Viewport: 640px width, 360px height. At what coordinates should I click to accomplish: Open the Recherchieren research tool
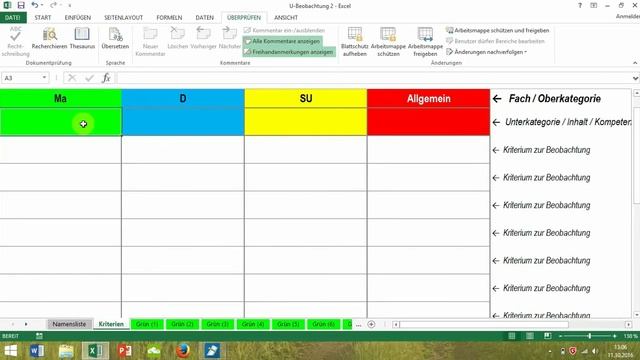49,39
